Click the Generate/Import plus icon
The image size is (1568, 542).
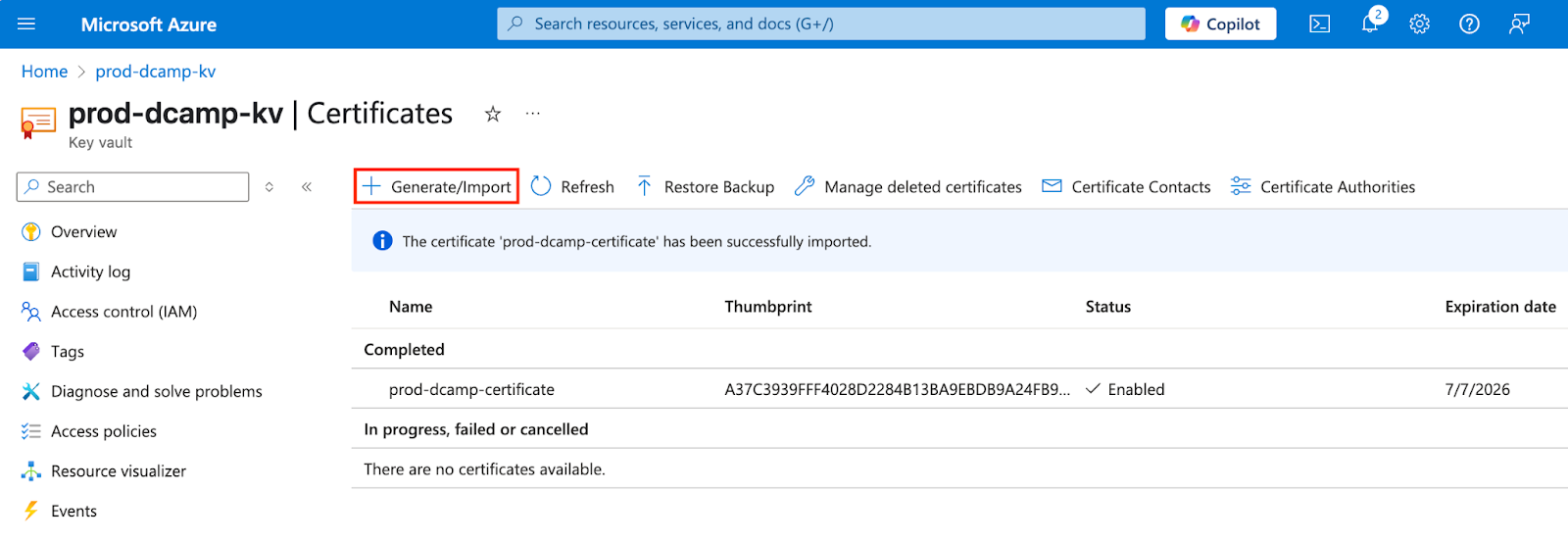pos(371,185)
